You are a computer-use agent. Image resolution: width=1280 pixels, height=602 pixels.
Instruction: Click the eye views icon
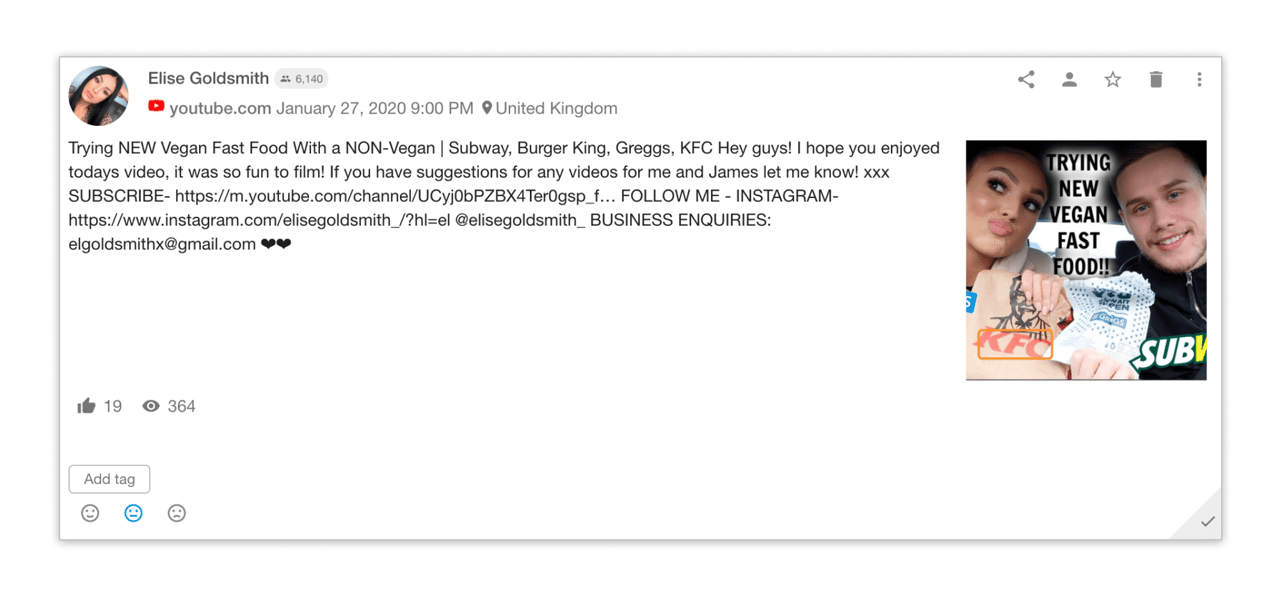pyautogui.click(x=151, y=406)
